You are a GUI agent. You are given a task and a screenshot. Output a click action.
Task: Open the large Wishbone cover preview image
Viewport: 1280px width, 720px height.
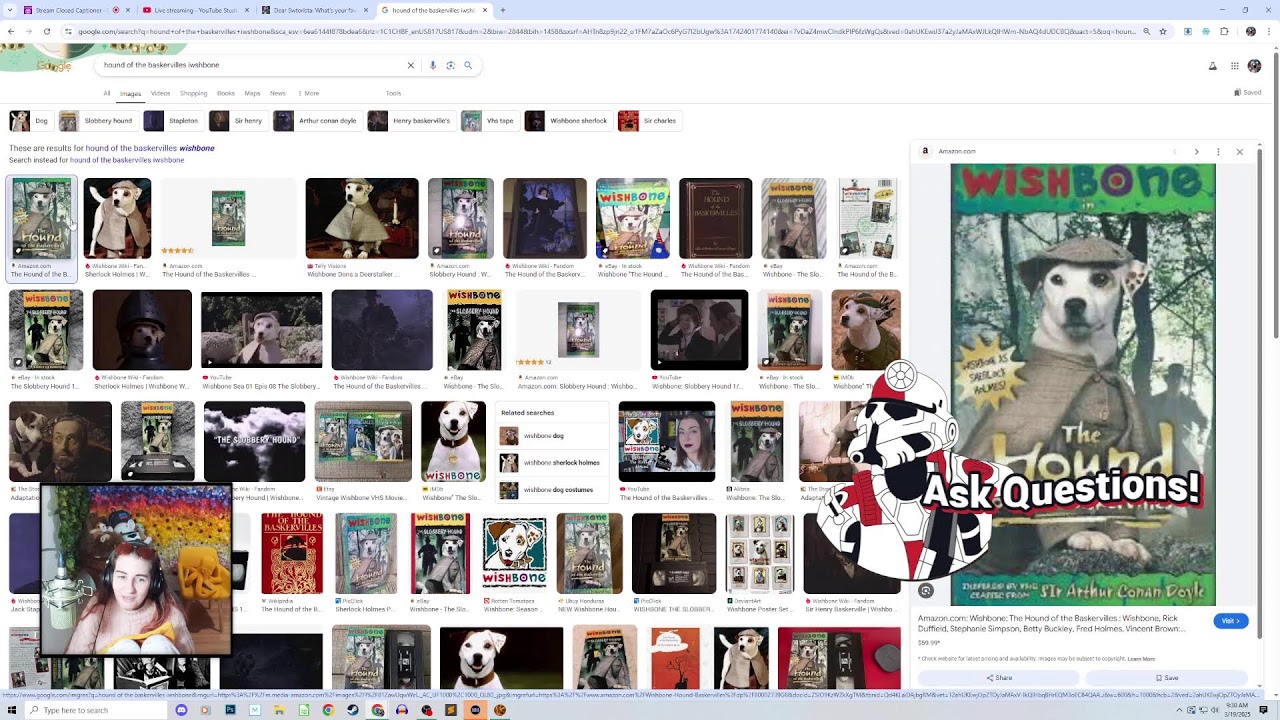(1083, 385)
